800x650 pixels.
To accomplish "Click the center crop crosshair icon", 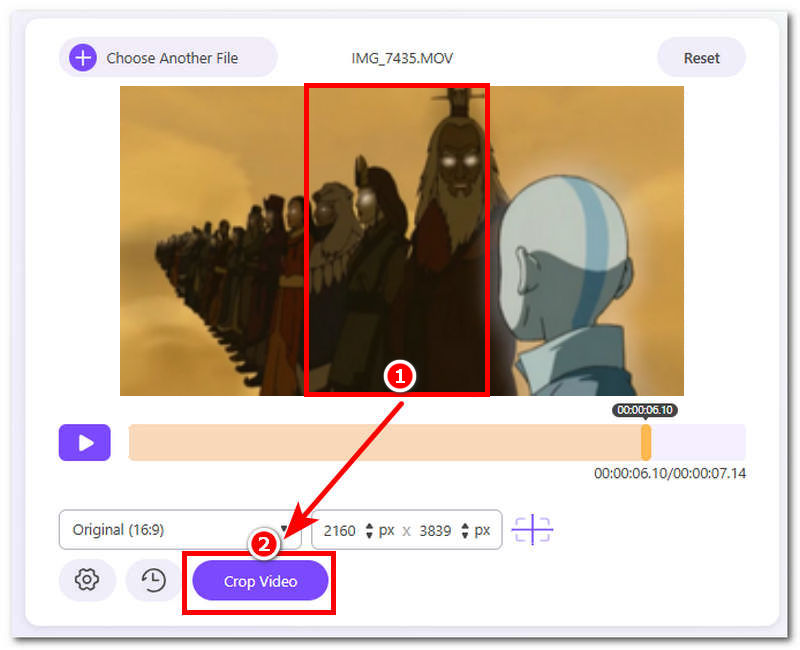I will [532, 530].
